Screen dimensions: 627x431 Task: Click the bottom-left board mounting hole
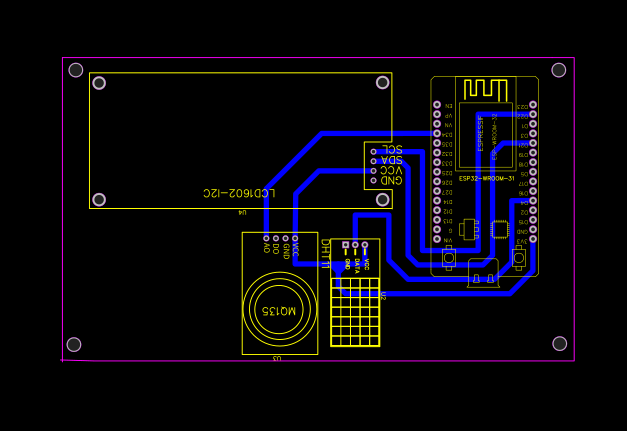point(74,344)
